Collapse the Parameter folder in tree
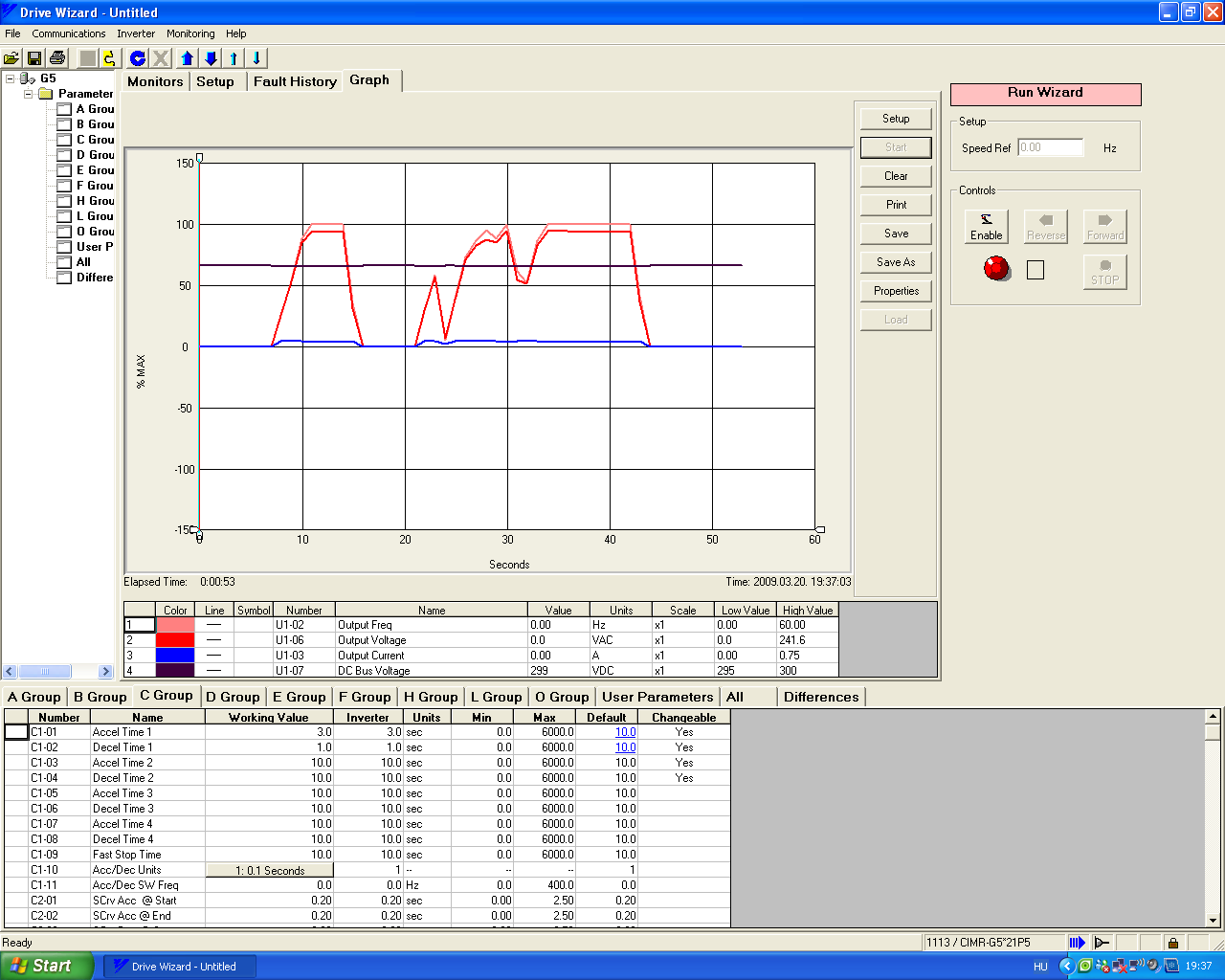Image resolution: width=1225 pixels, height=980 pixels. coord(29,94)
